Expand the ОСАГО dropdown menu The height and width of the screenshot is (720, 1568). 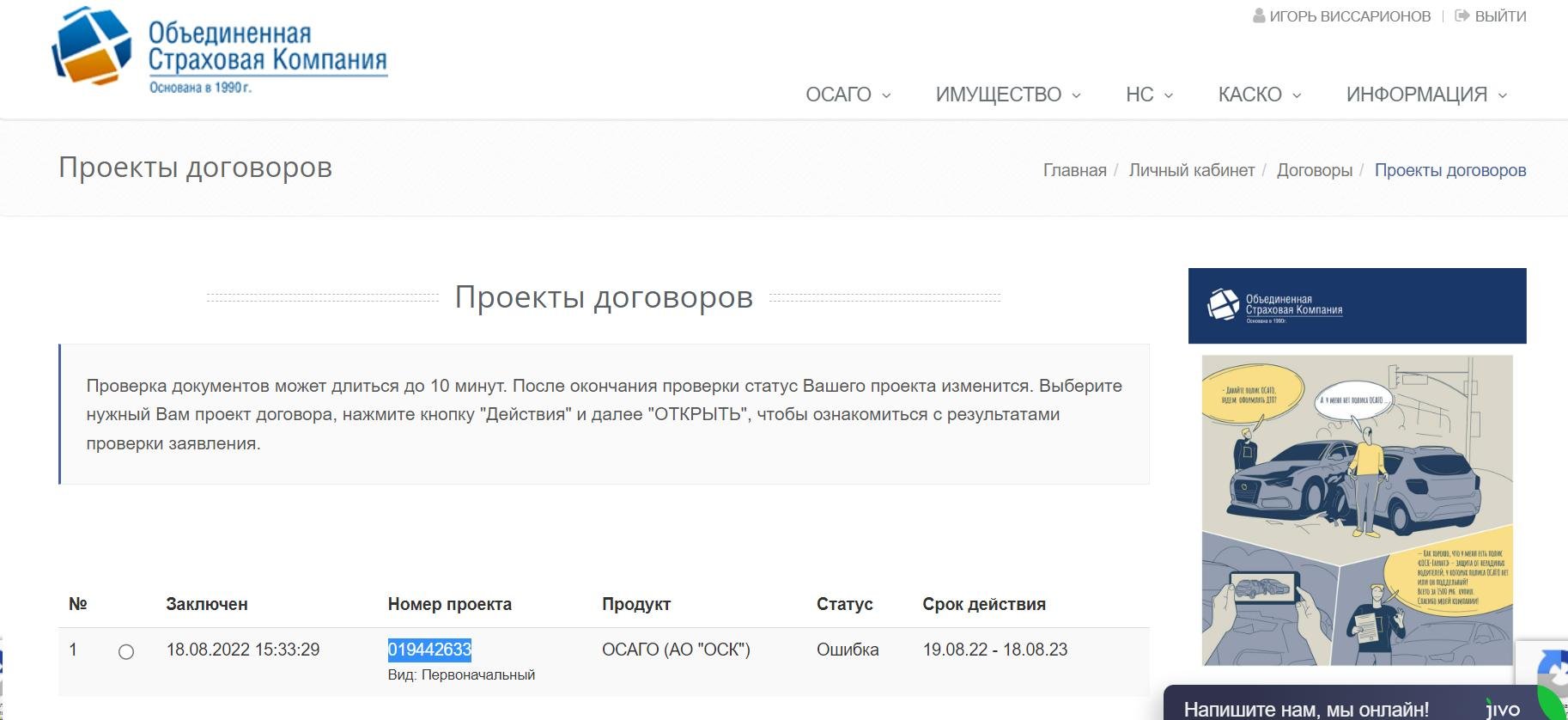pyautogui.click(x=848, y=95)
